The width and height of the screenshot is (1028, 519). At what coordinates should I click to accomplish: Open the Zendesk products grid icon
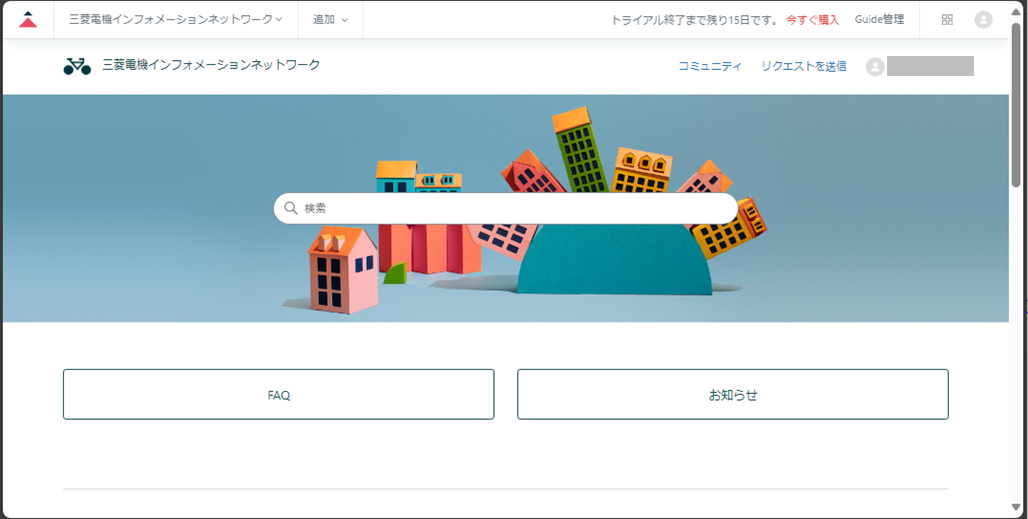pyautogui.click(x=947, y=19)
